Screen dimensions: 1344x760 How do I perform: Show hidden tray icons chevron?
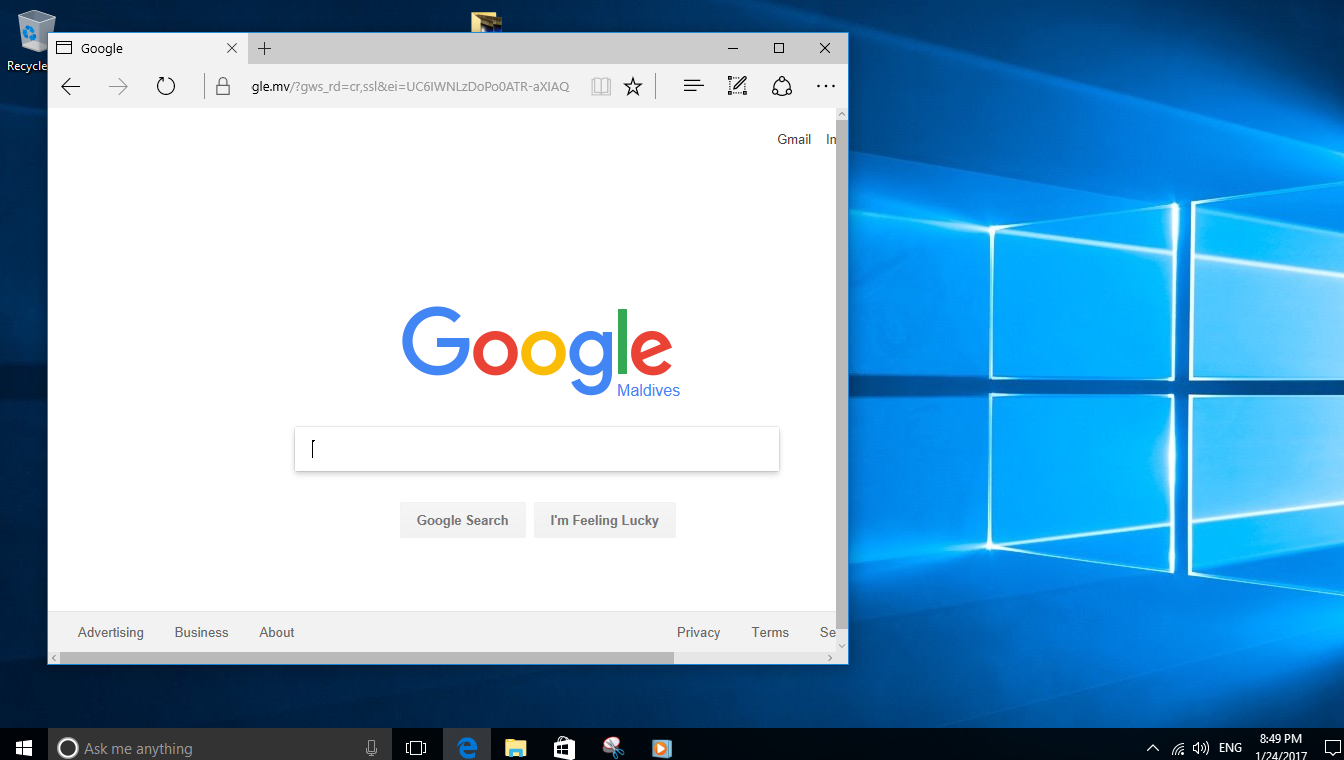pyautogui.click(x=1152, y=747)
